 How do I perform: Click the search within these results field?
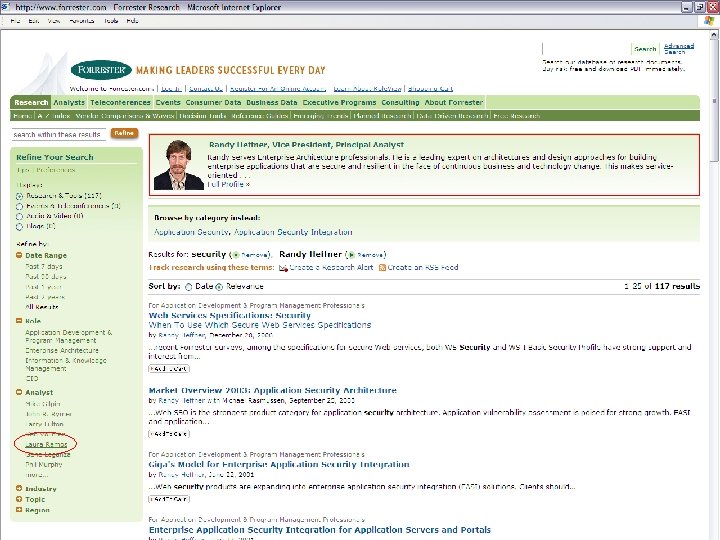(58, 134)
